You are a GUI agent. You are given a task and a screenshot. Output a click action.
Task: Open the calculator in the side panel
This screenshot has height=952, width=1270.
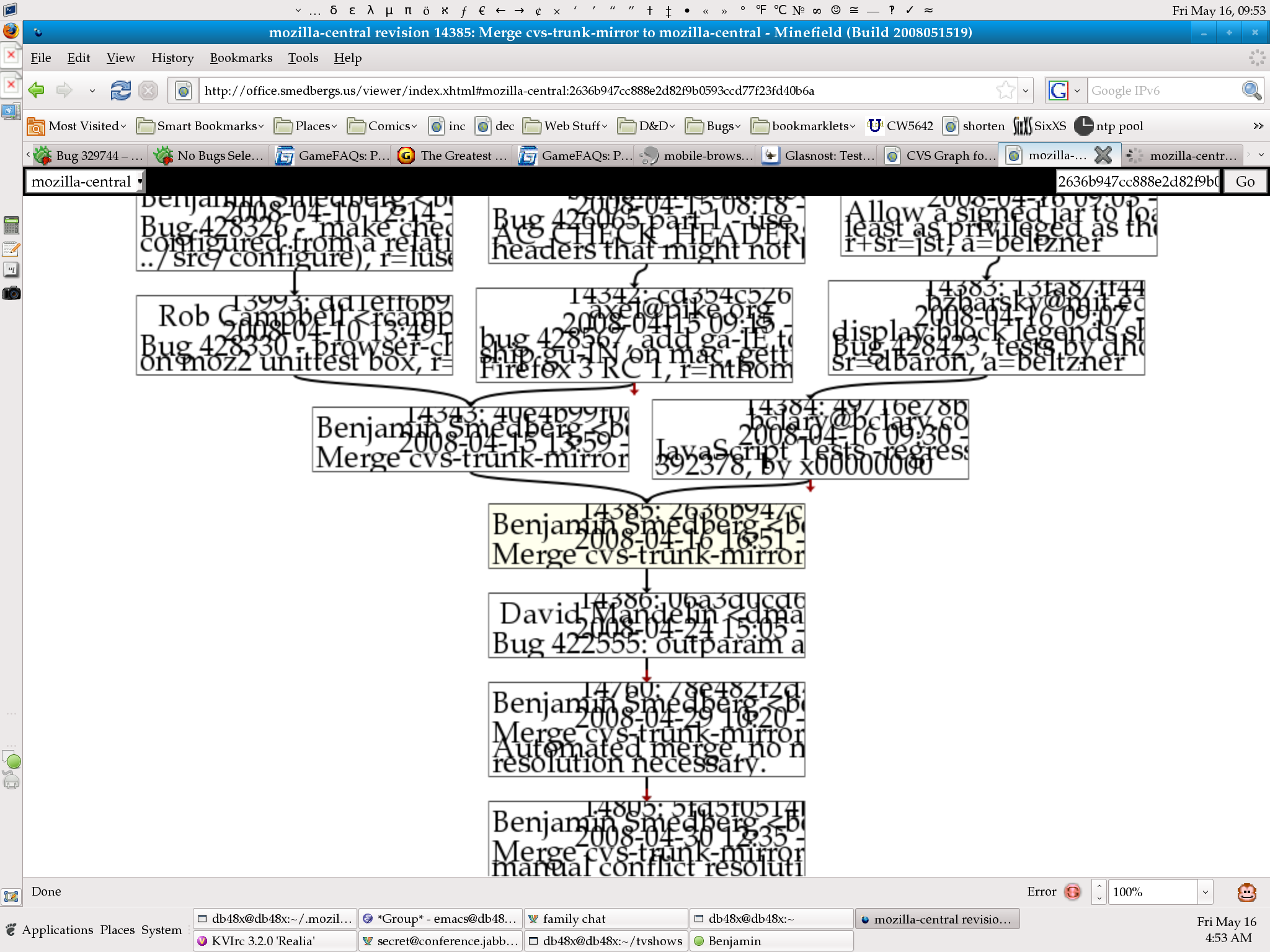tap(11, 225)
